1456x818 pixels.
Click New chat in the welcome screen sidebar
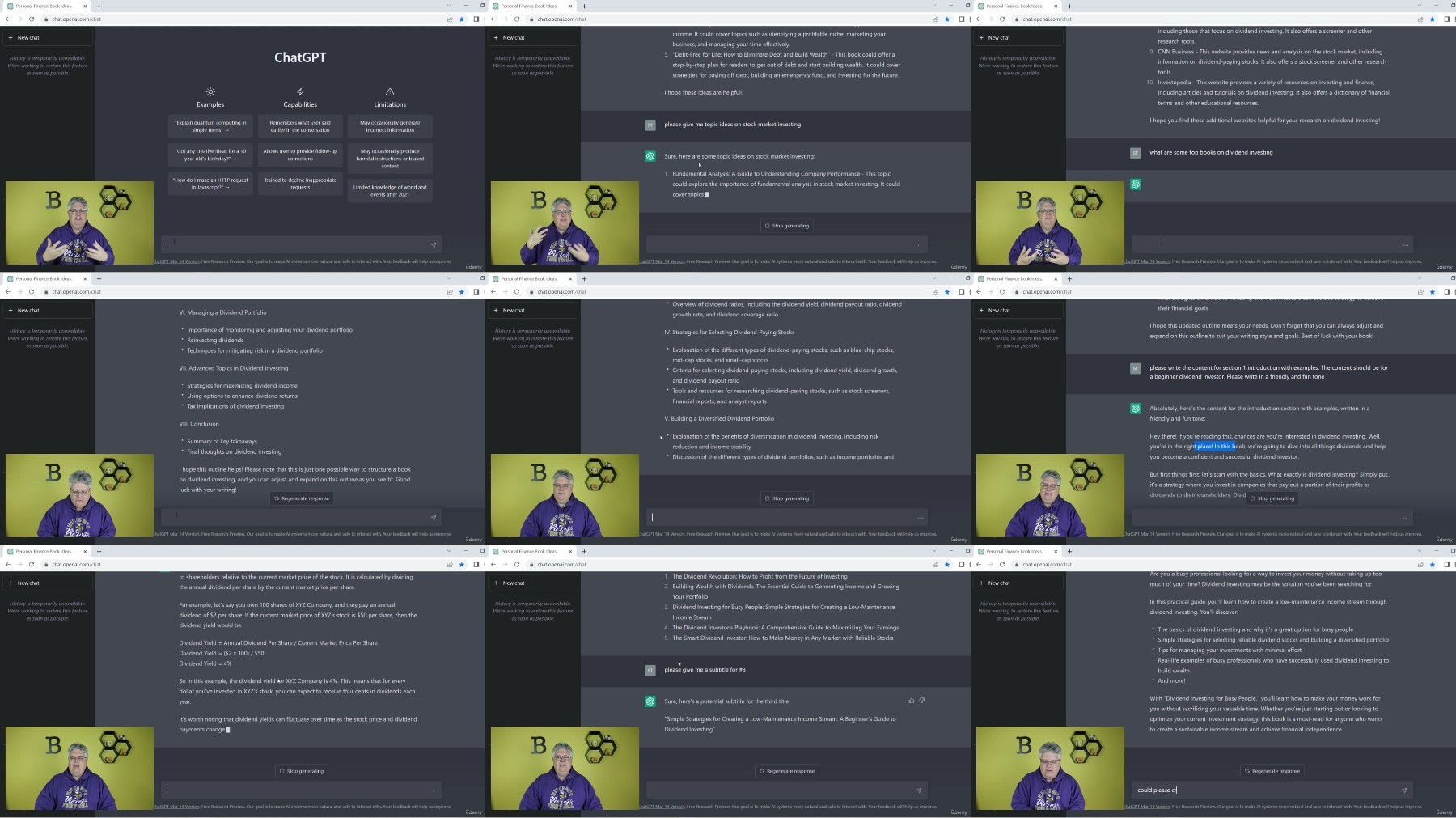[x=47, y=37]
